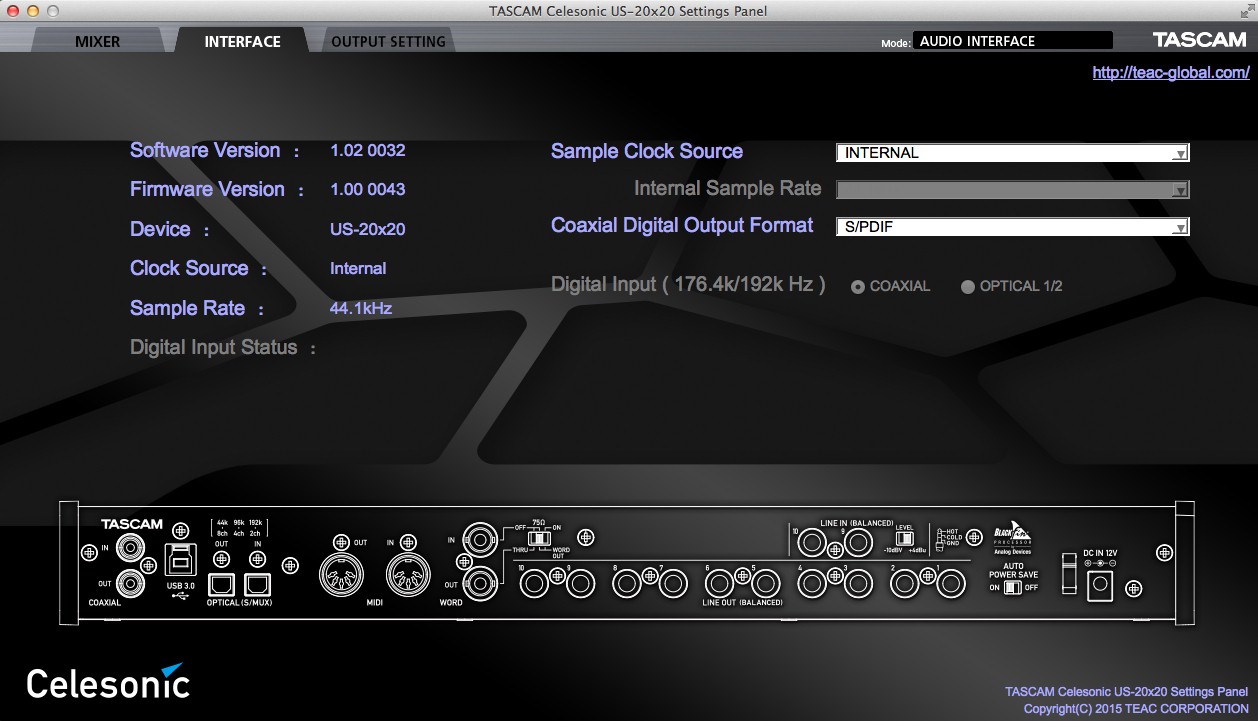Select the INTERFACE tab
This screenshot has width=1258, height=721.
242,41
